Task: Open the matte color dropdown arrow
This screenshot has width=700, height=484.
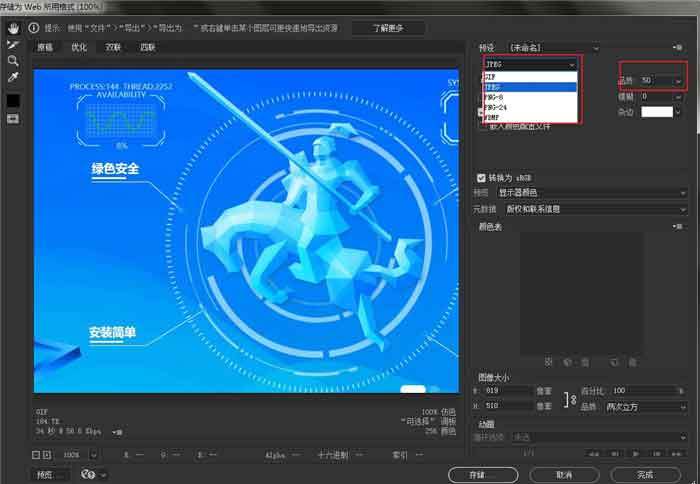Action: [678, 112]
